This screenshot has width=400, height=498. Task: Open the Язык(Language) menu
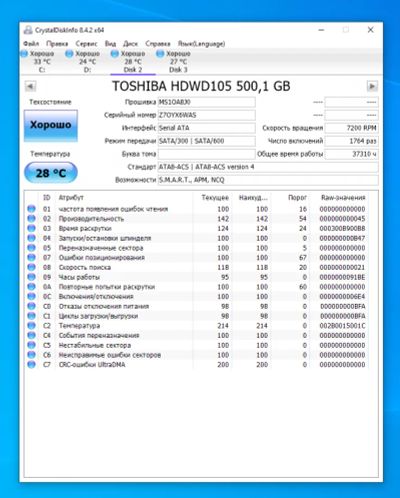(201, 44)
